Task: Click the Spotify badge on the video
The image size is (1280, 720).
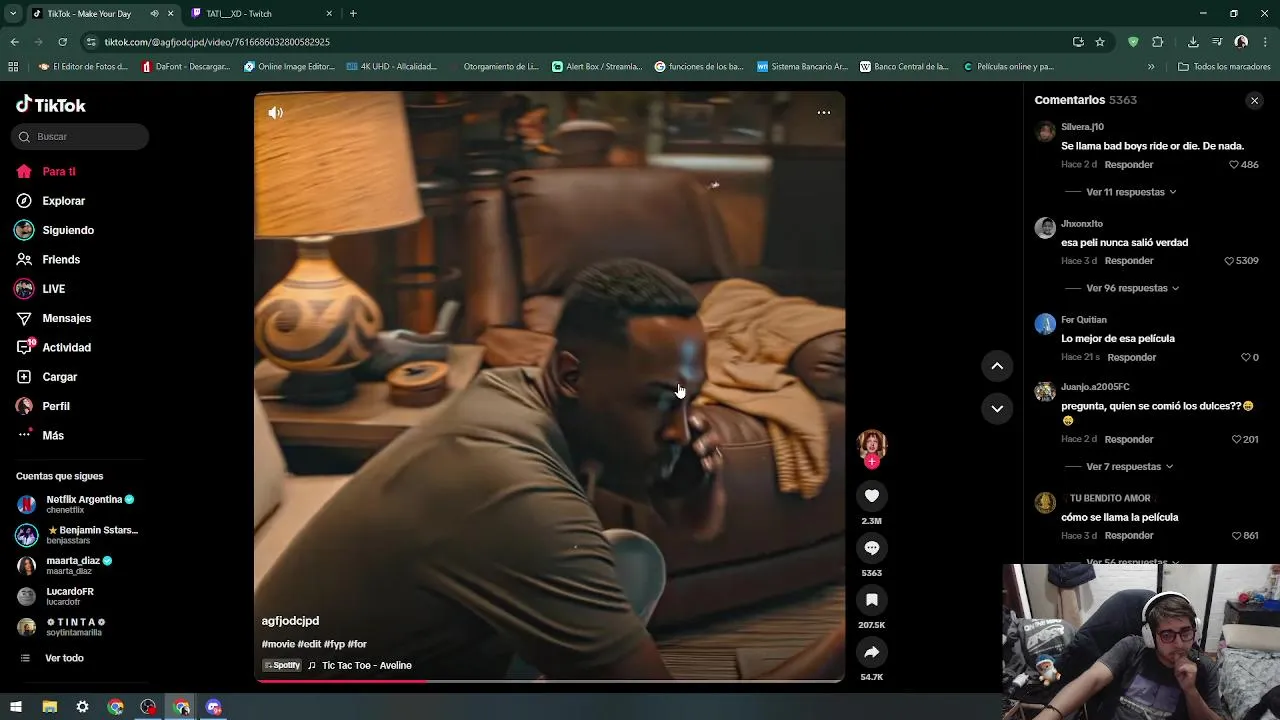Action: (x=282, y=665)
